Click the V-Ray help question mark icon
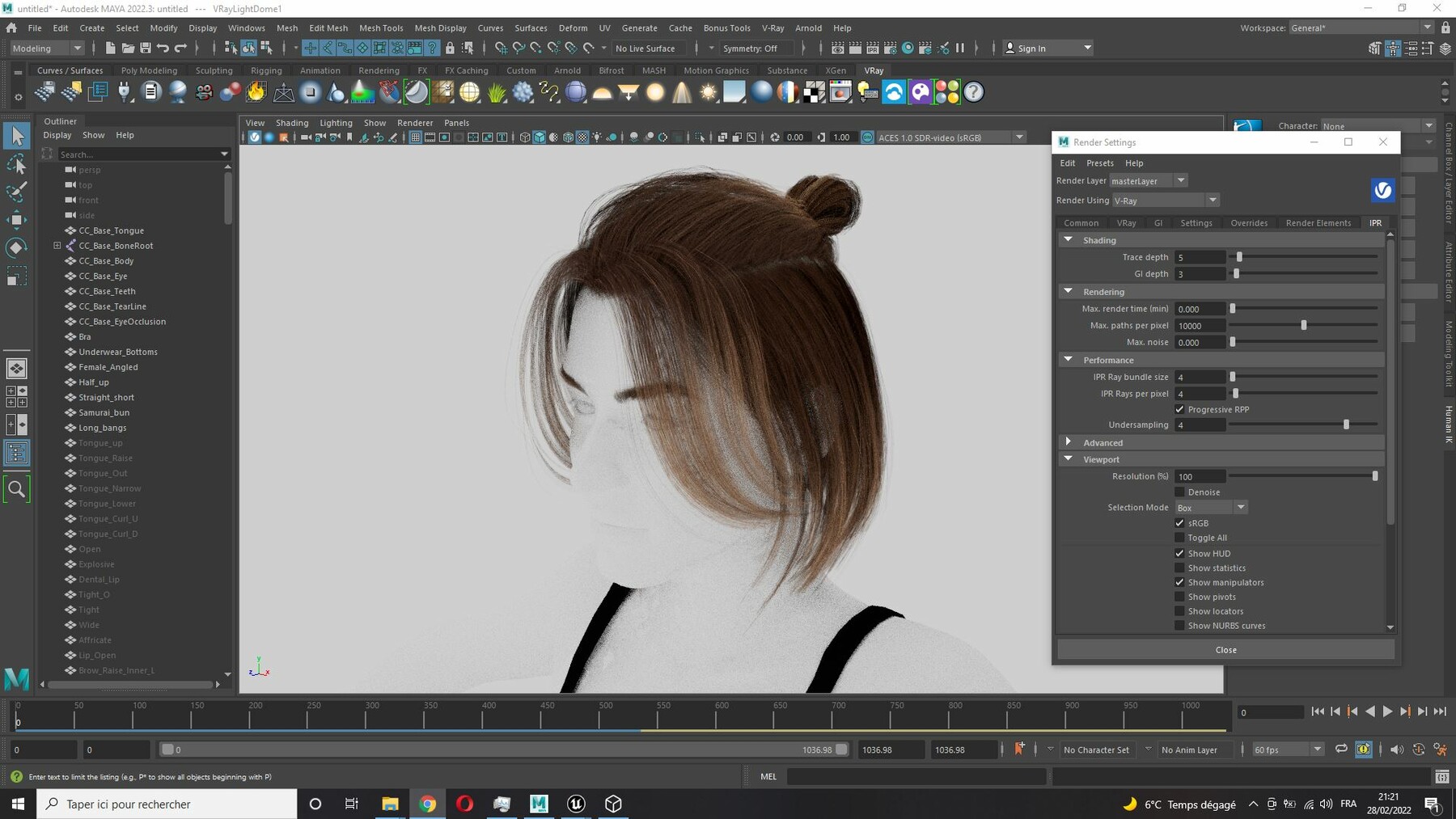 (x=974, y=92)
